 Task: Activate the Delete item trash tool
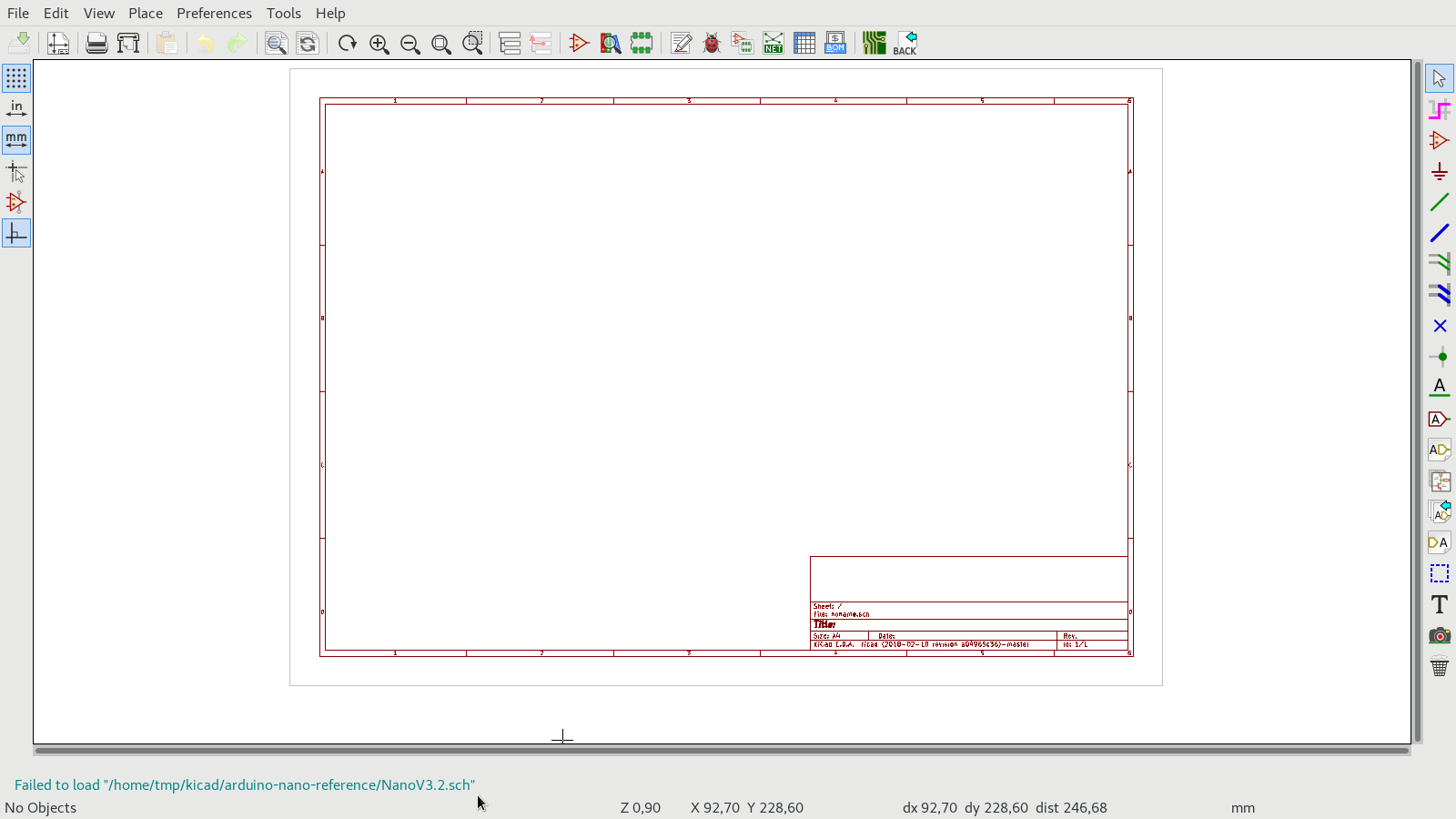[1439, 667]
